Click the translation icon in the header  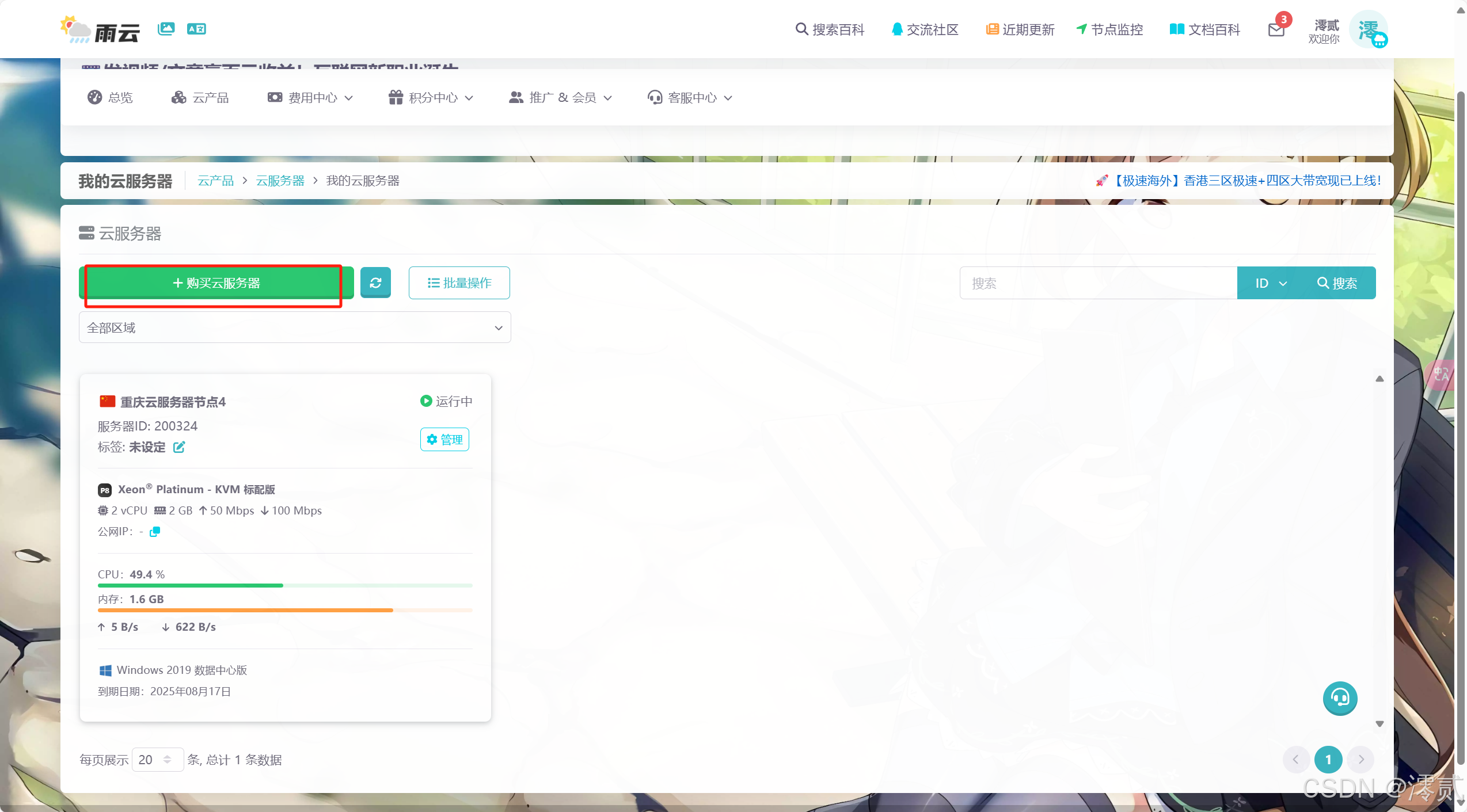196,28
